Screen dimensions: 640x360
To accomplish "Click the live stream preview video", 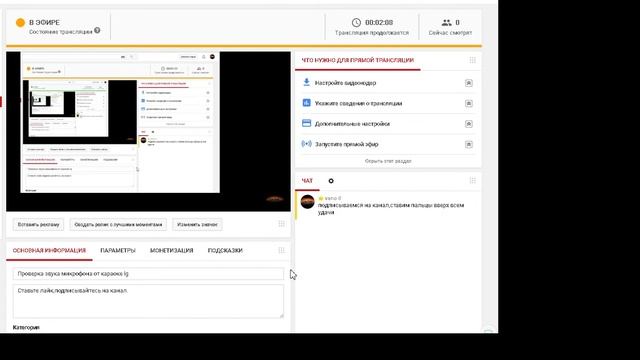I will [x=148, y=131].
